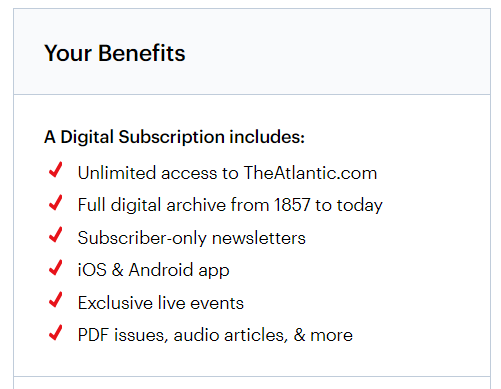Click the checkmark next to iOS & Android app
Screen dimensions: 501x389
click(56, 267)
